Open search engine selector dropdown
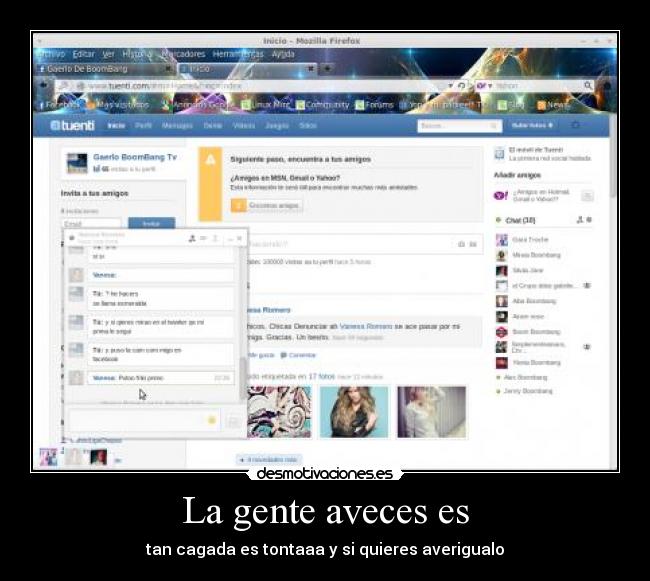 click(x=484, y=86)
